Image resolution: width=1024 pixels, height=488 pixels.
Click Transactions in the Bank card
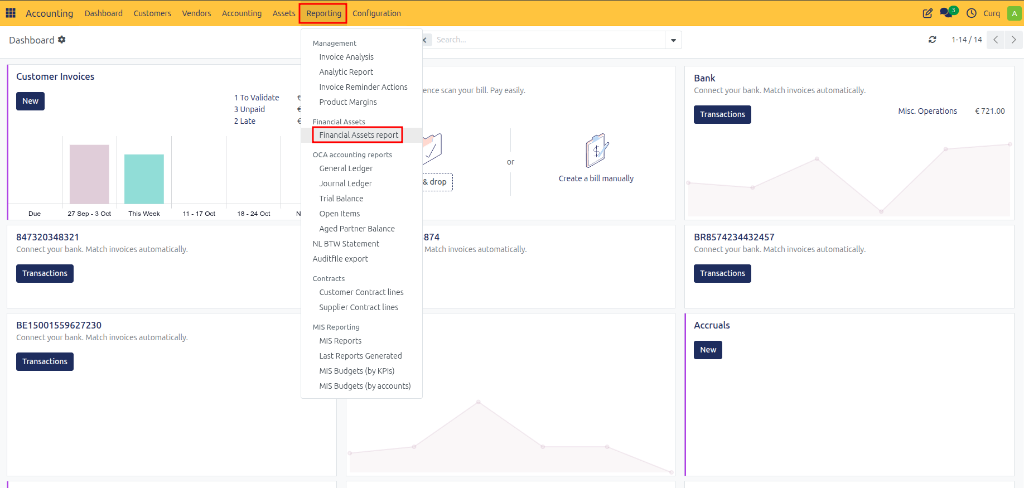722,114
